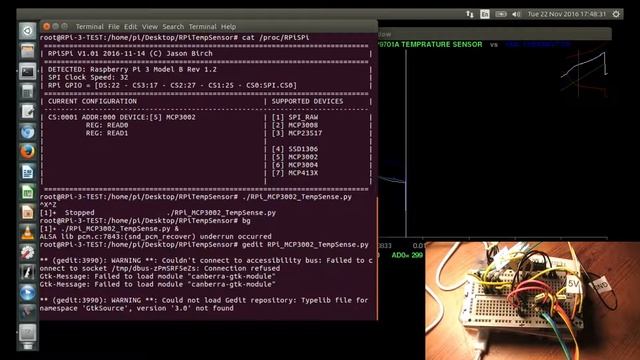The width and height of the screenshot is (640, 360).
Task: Click the 'canberra-gtk-module' failed message first line
Action: point(158,276)
